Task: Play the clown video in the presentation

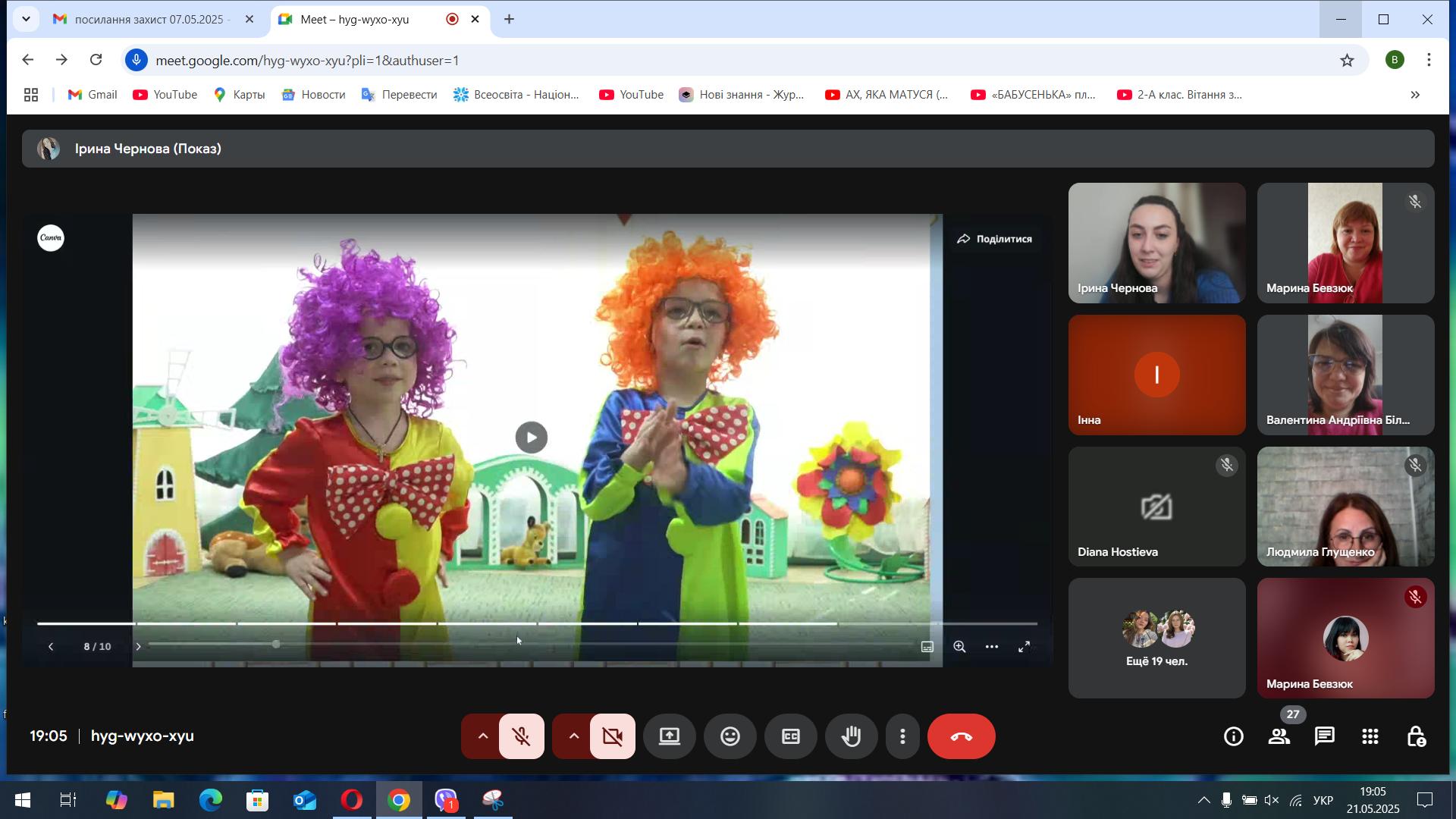Action: [x=531, y=438]
